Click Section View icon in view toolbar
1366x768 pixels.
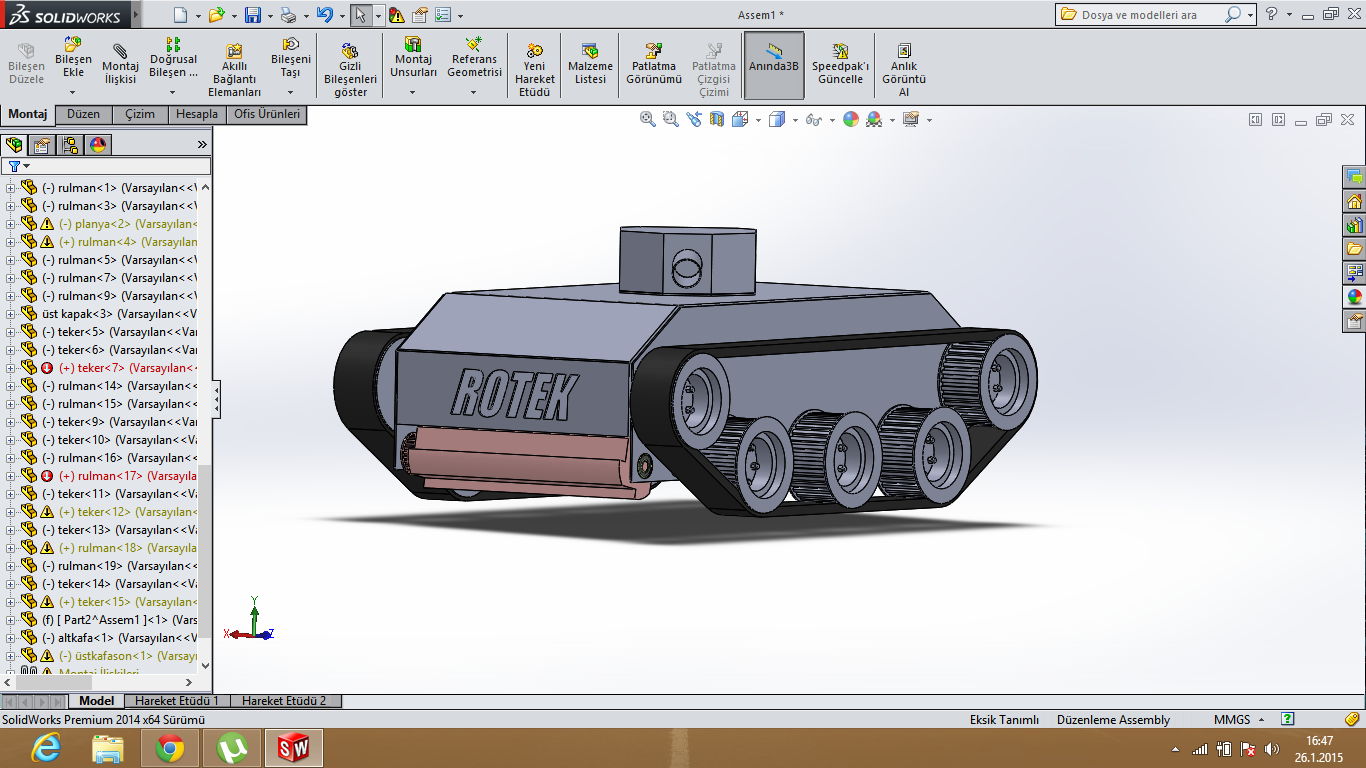tap(716, 119)
